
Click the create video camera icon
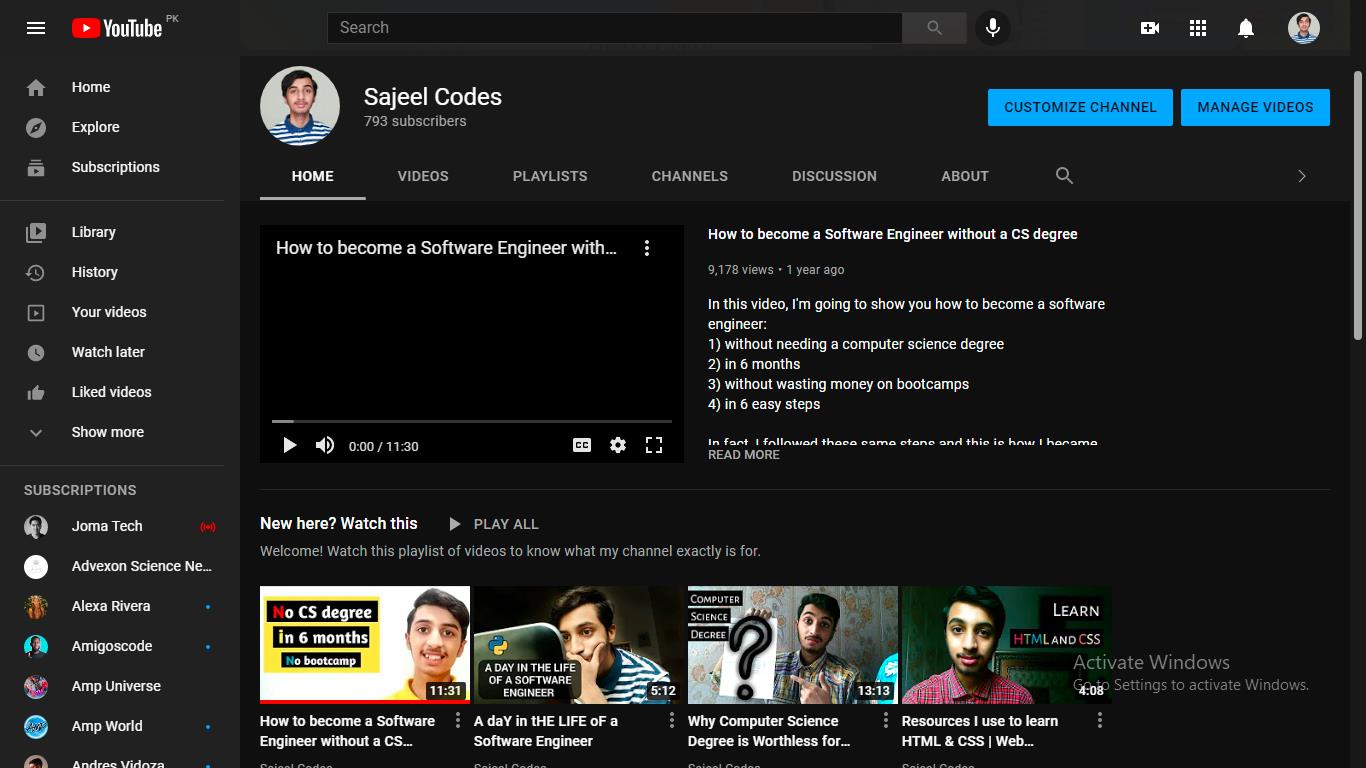coord(1150,28)
